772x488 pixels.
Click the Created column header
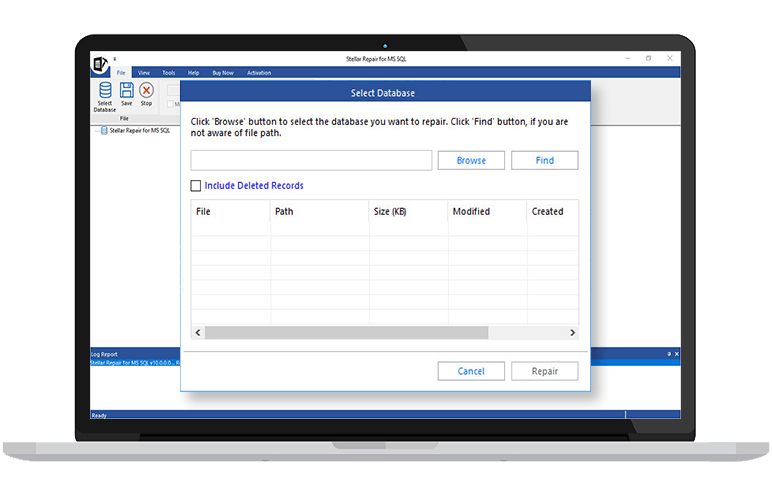(553, 212)
